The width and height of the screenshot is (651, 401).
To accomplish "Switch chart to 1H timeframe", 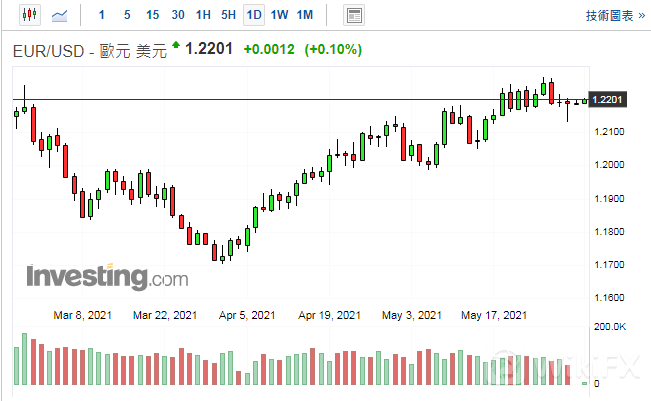I will (203, 15).
